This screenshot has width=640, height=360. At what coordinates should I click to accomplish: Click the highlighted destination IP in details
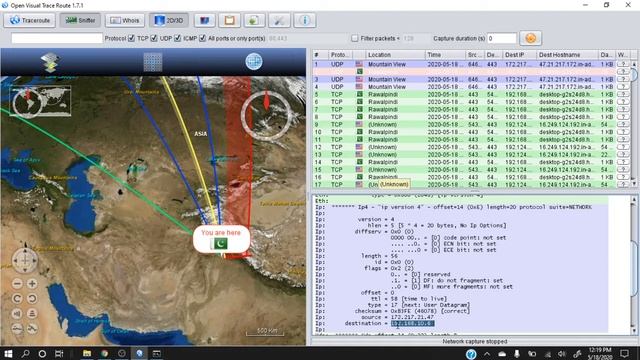[x=413, y=323]
